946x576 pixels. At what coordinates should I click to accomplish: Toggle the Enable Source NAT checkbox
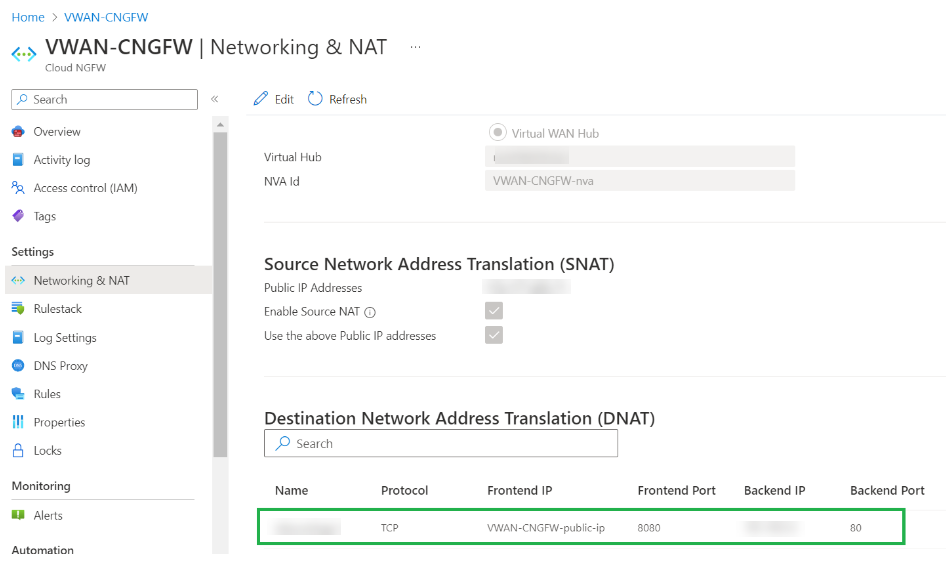click(x=494, y=311)
